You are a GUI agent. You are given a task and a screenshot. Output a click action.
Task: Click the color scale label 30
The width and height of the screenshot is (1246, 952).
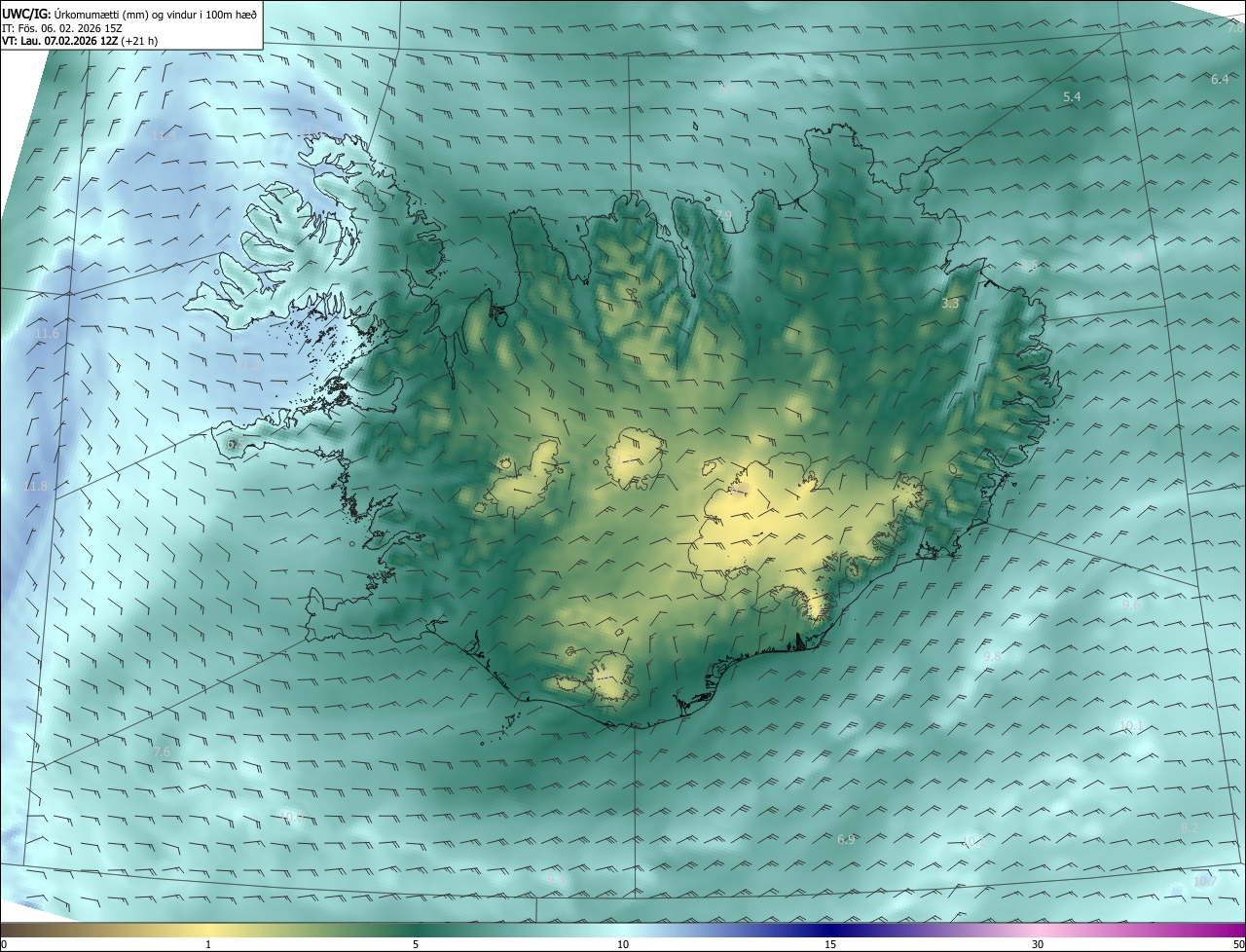1038,945
